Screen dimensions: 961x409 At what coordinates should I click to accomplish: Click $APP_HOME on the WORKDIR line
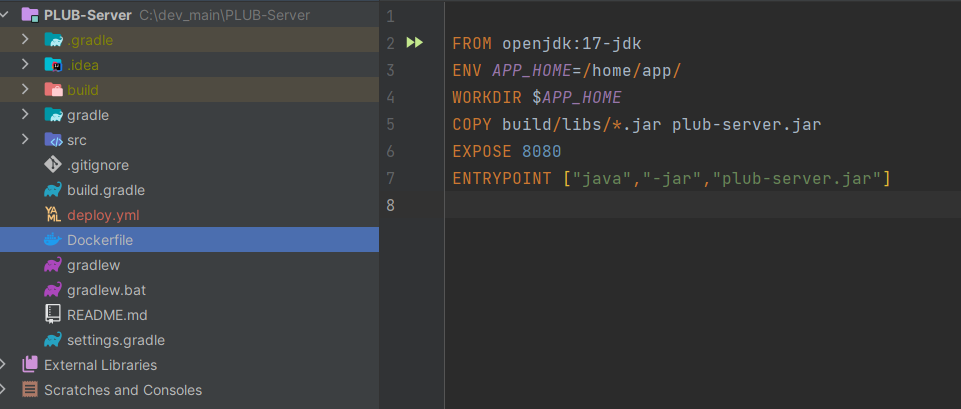click(577, 97)
